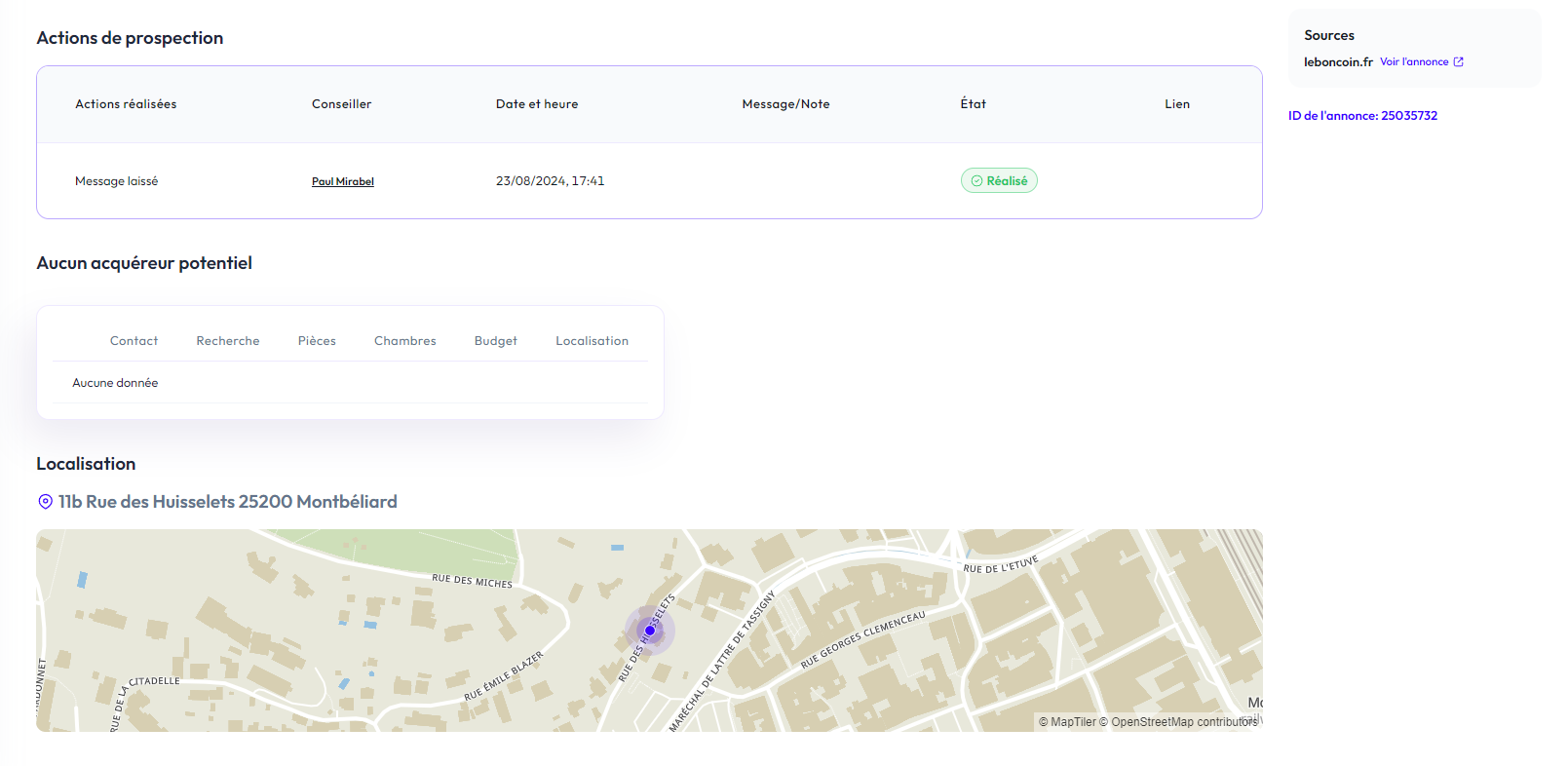Image resolution: width=1568 pixels, height=766 pixels.
Task: Click the Conseiller column header
Action: pyautogui.click(x=341, y=104)
